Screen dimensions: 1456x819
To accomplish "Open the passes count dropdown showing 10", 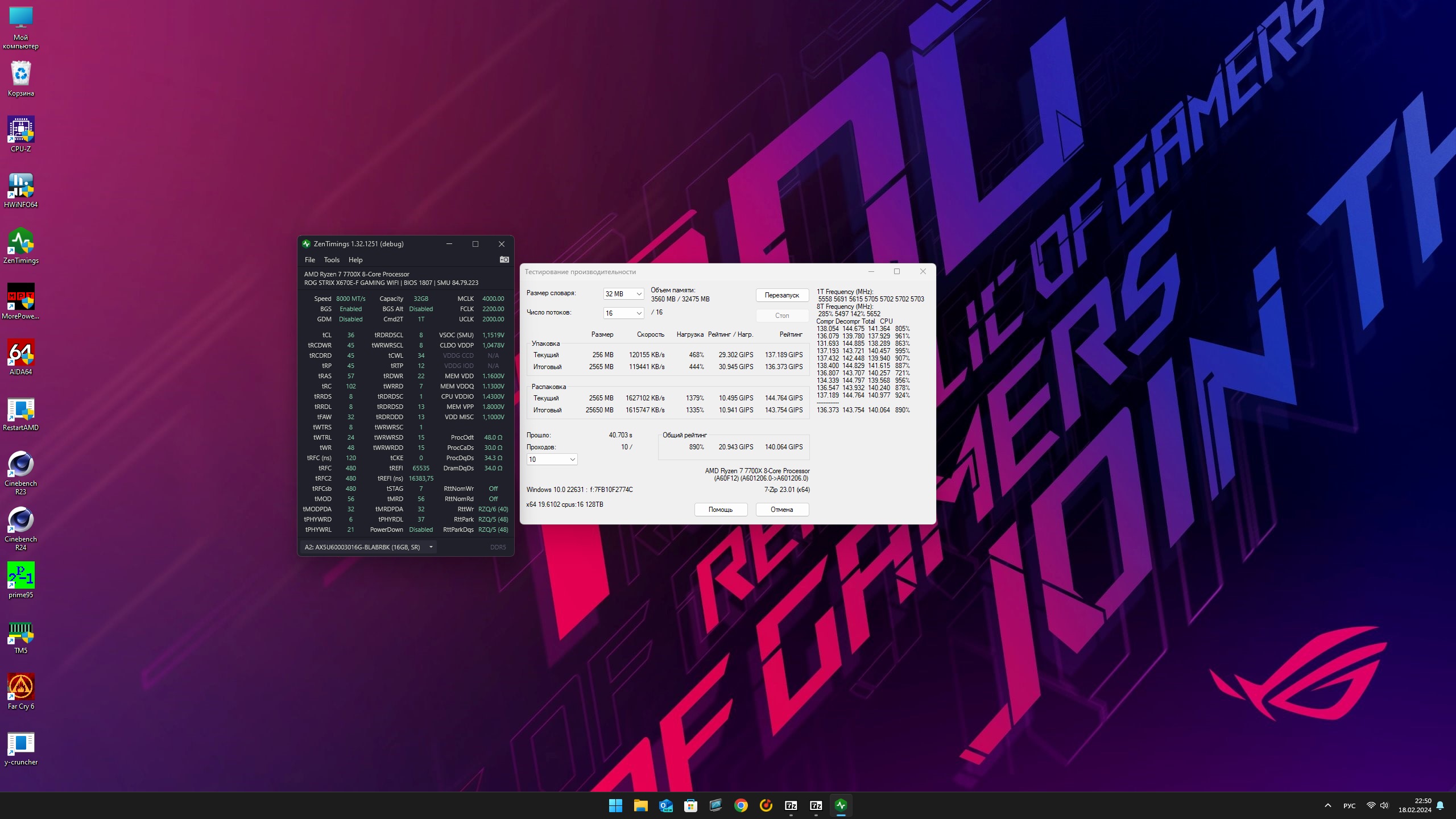I will click(552, 460).
